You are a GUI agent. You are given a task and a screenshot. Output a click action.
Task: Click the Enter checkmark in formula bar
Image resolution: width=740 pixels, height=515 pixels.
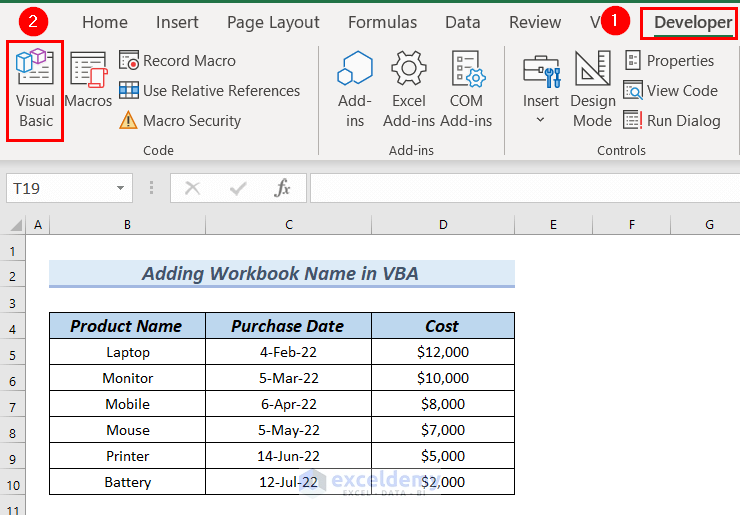[x=238, y=188]
